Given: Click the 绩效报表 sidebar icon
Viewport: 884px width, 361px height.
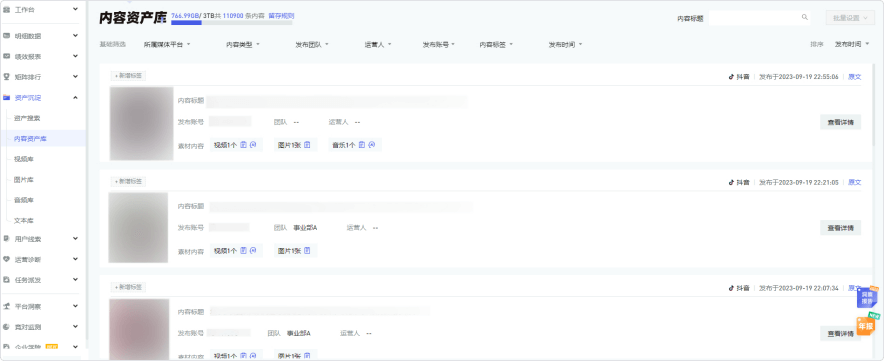Looking at the screenshot, I should (7, 56).
